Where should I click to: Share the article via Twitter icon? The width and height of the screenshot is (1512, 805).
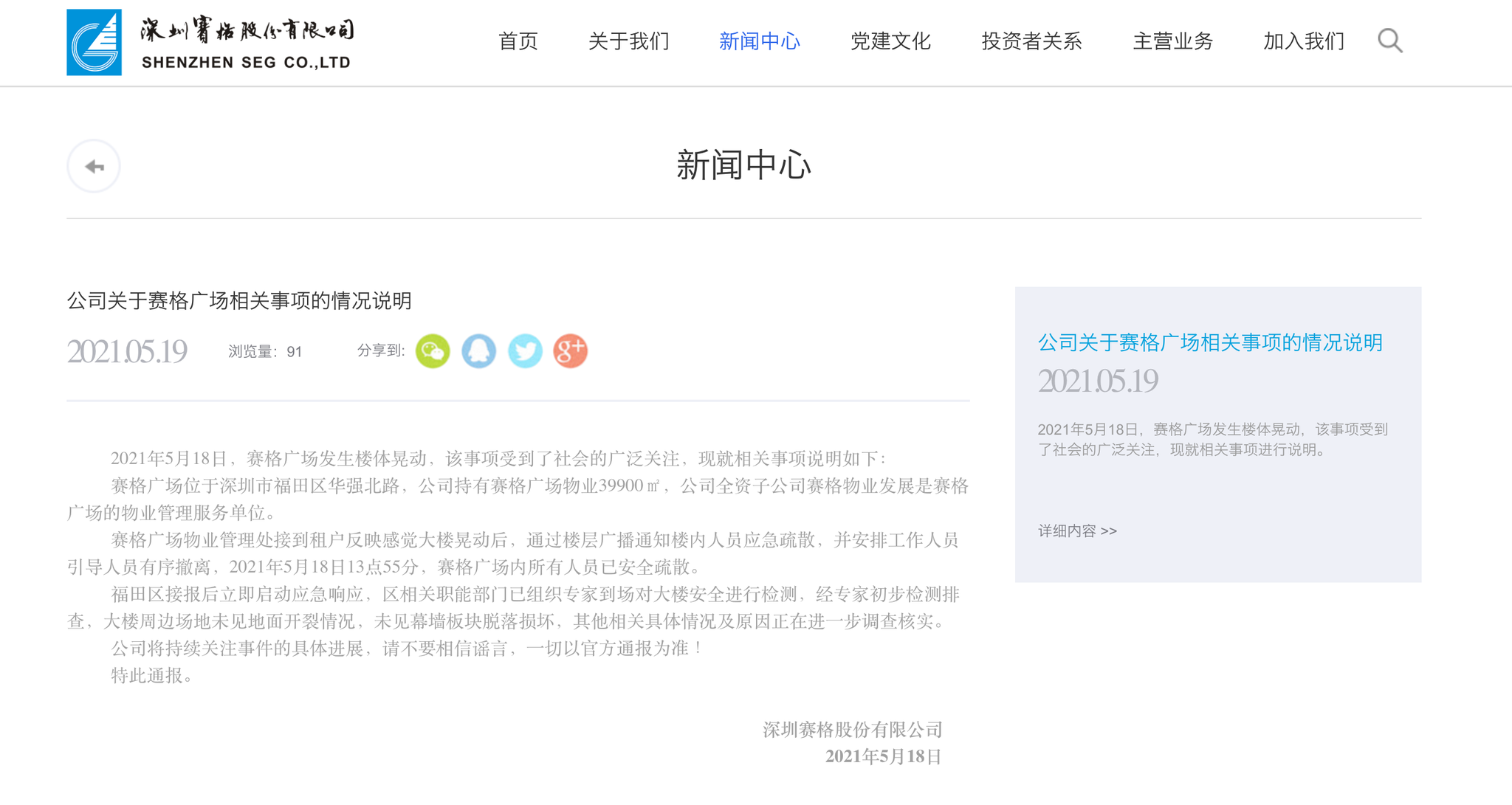coord(525,350)
